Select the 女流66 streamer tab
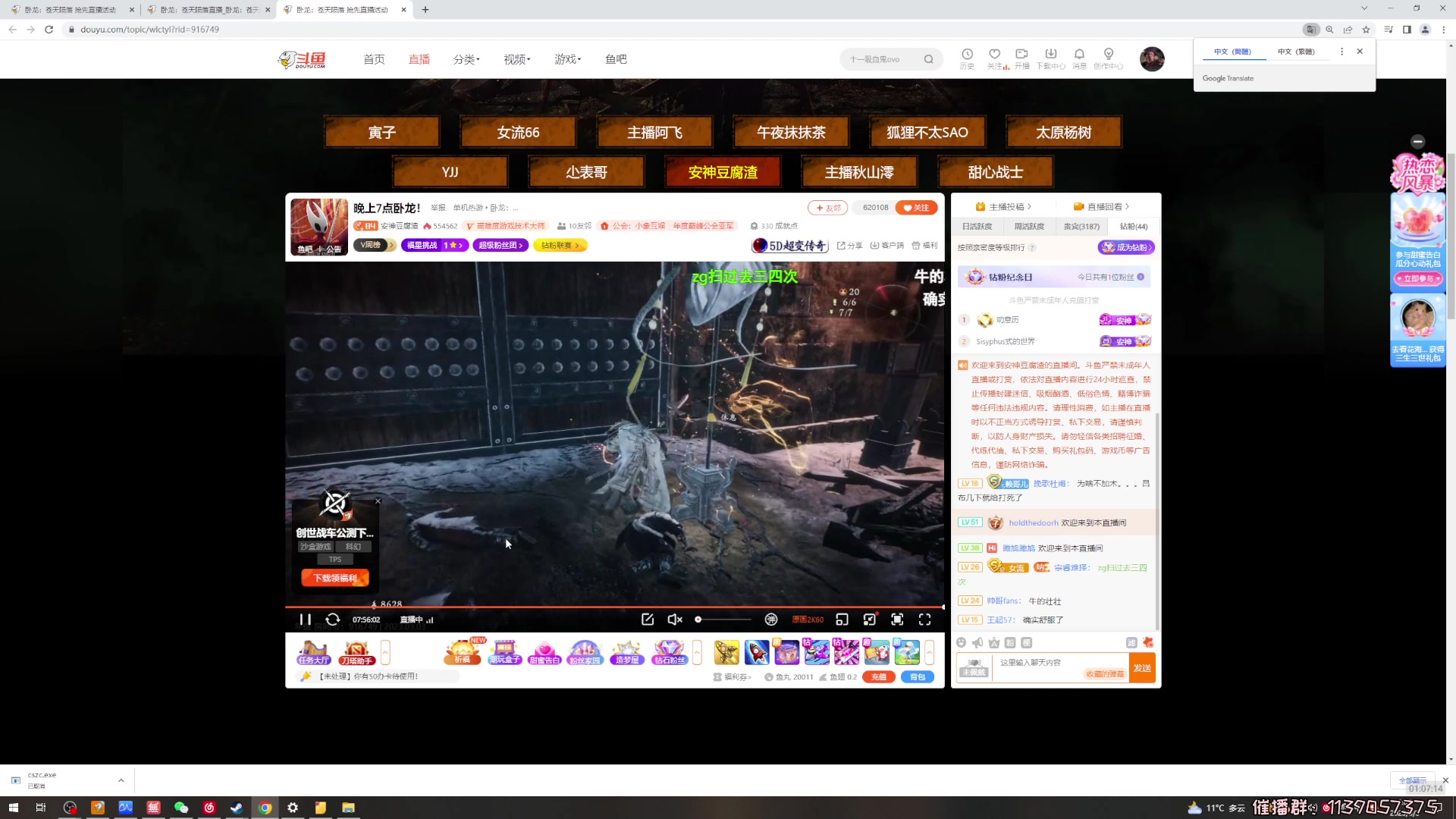Viewport: 1456px width, 819px height. pyautogui.click(x=518, y=133)
